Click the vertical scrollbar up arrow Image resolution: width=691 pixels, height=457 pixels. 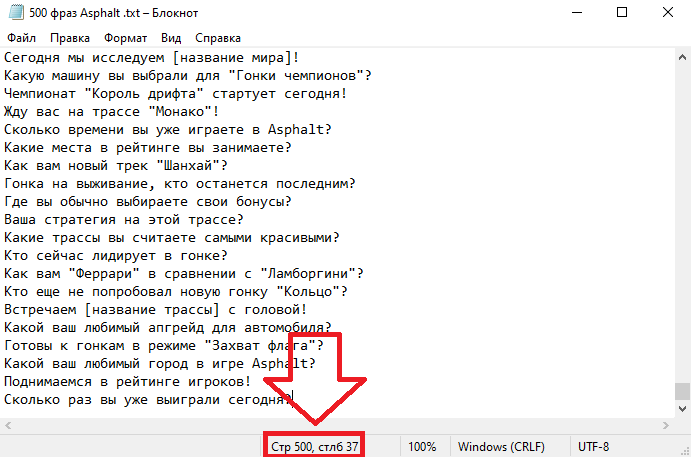click(682, 57)
